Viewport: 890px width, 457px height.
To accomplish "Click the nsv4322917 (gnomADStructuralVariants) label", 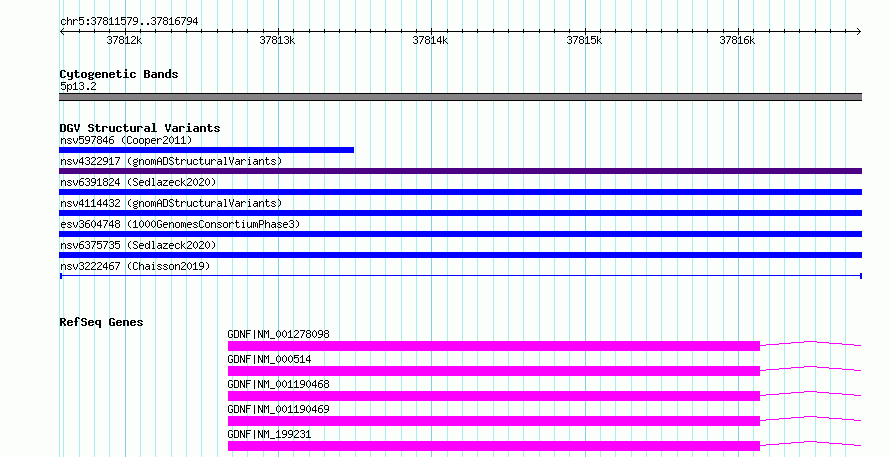I will click(171, 161).
